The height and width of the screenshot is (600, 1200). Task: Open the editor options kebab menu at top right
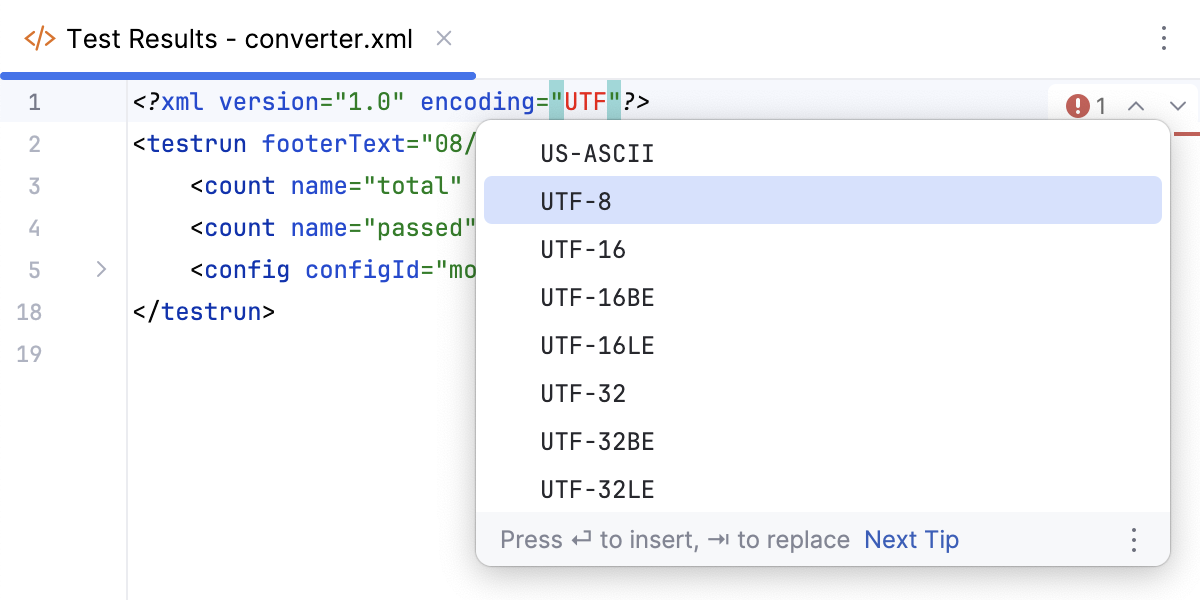tap(1164, 38)
